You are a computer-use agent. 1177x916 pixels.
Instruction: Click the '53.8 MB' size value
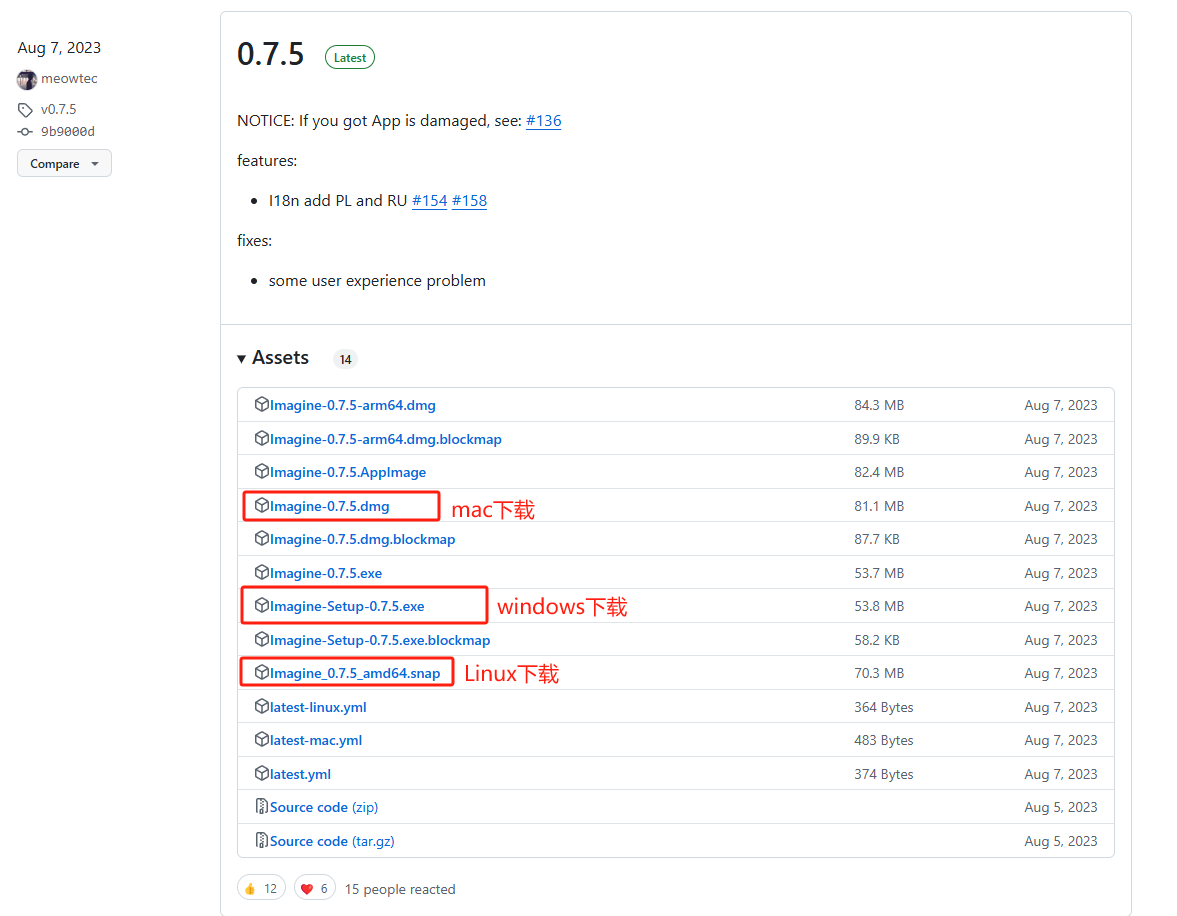click(879, 606)
